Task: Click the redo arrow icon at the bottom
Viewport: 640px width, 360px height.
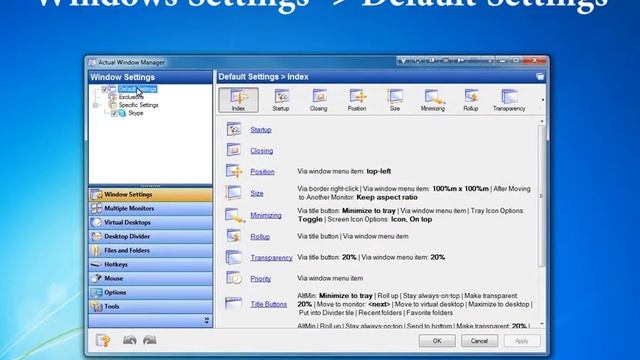Action: (150, 340)
